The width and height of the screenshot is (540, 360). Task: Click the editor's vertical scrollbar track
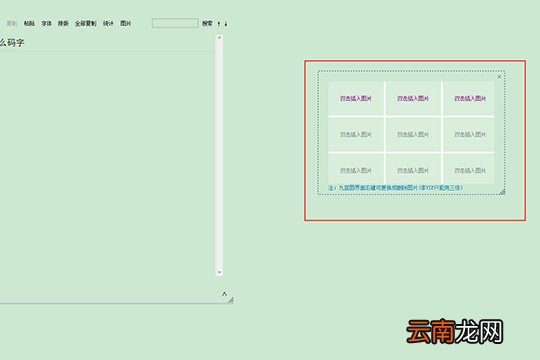[x=219, y=155]
